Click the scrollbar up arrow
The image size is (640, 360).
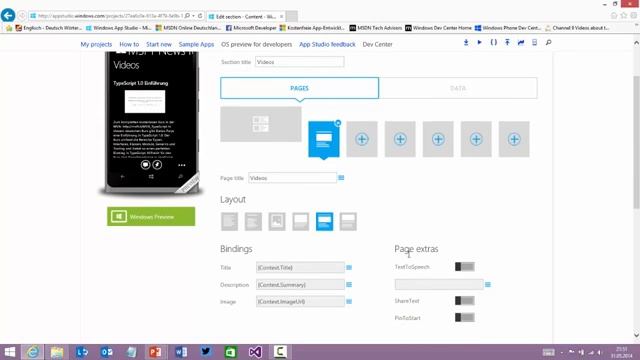[636, 42]
